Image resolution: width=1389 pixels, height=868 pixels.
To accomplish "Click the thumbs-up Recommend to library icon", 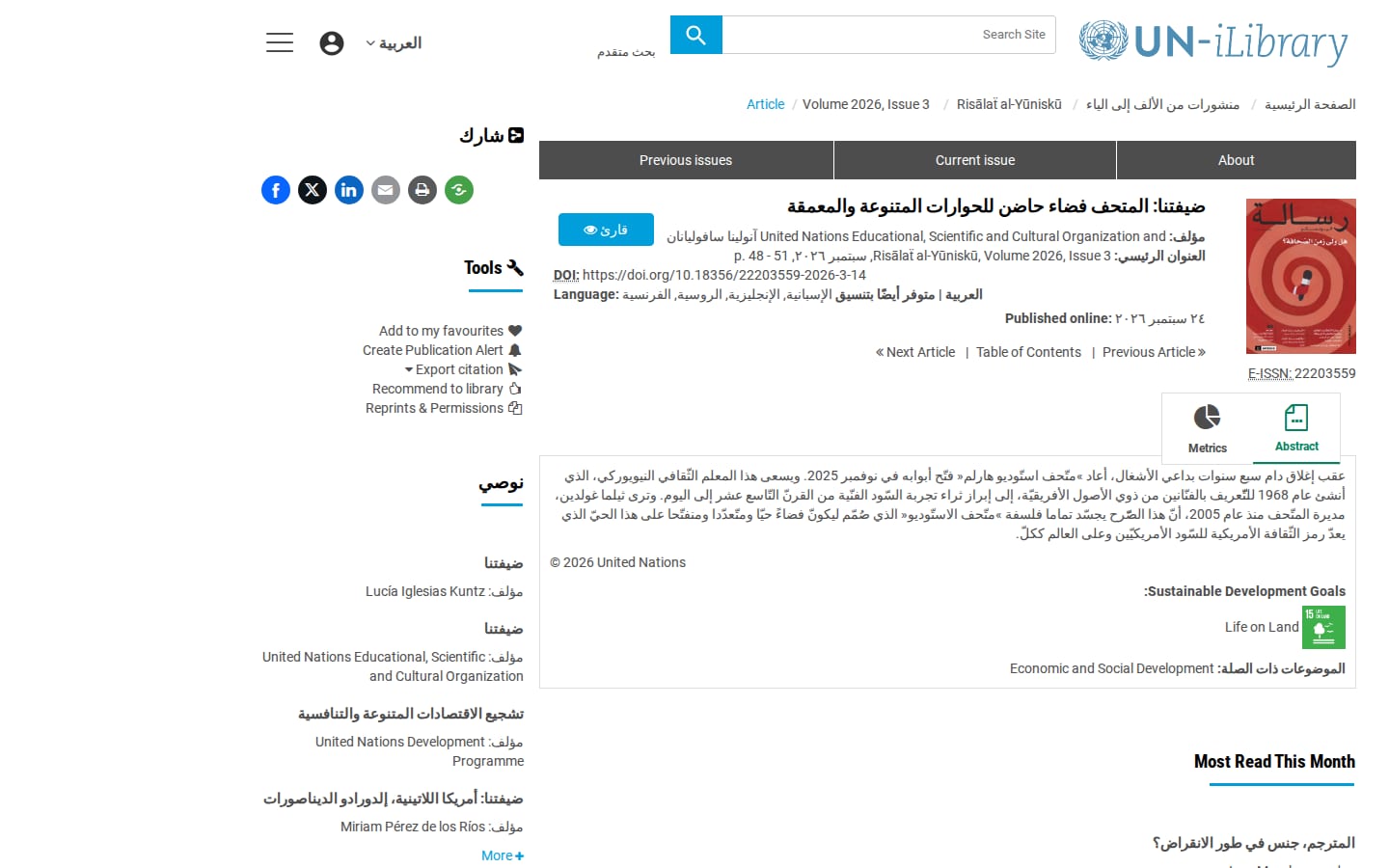I will pos(515,389).
